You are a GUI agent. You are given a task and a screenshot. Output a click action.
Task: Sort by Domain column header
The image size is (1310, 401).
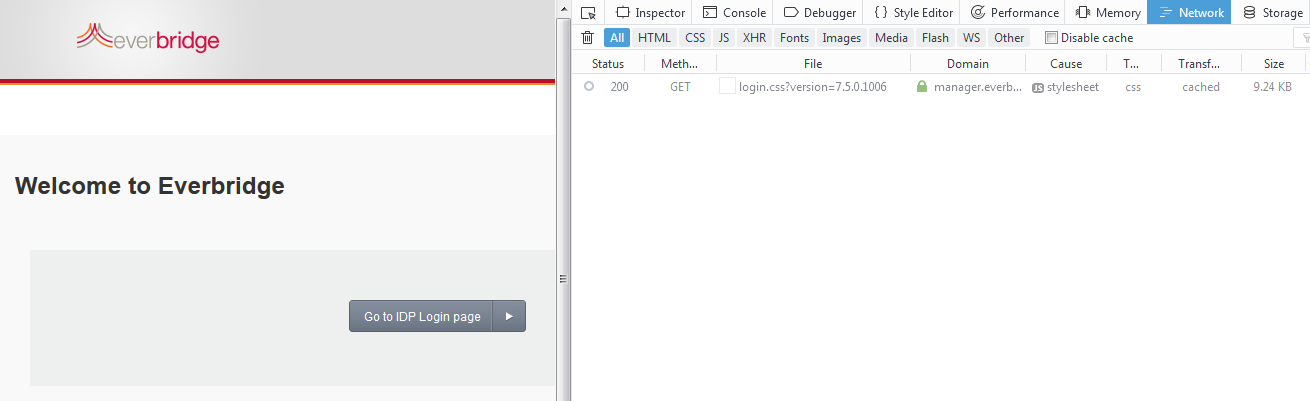click(968, 63)
